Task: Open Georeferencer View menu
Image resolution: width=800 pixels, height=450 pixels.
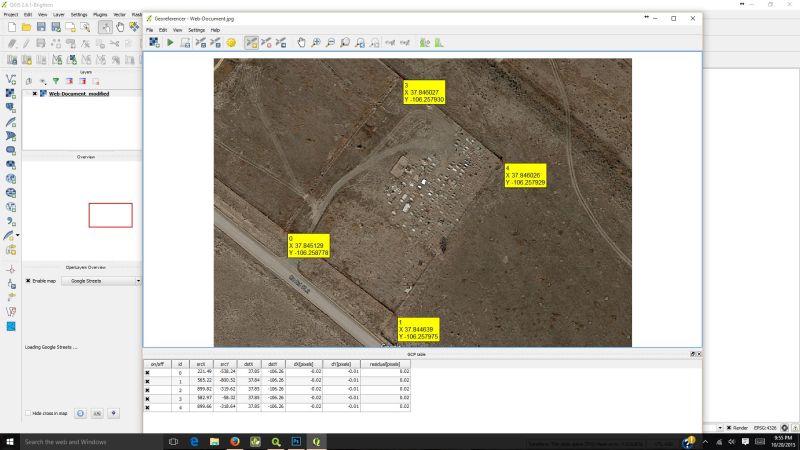Action: pyautogui.click(x=178, y=30)
